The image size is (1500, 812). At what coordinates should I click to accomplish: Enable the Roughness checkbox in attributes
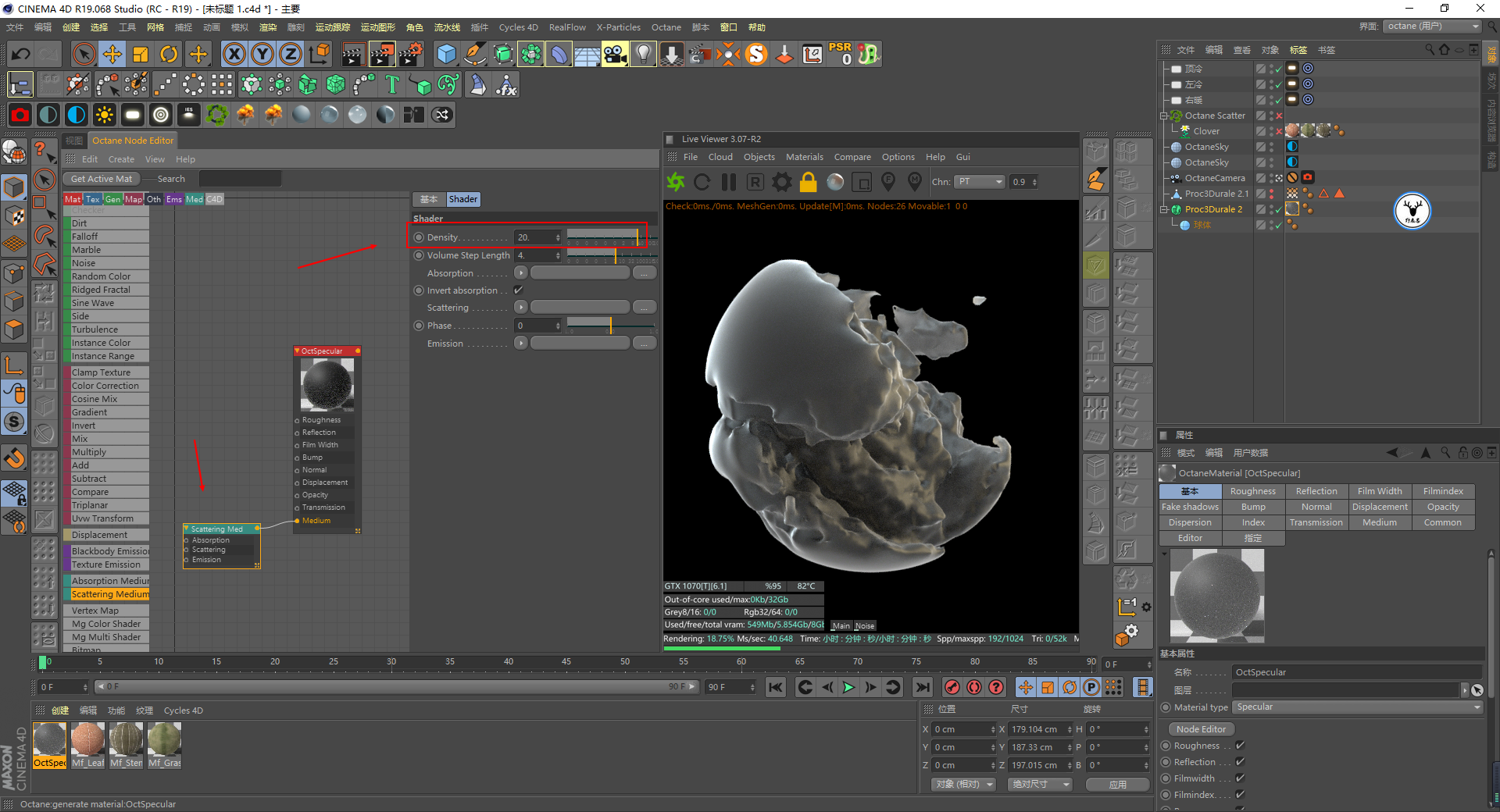click(x=1240, y=746)
